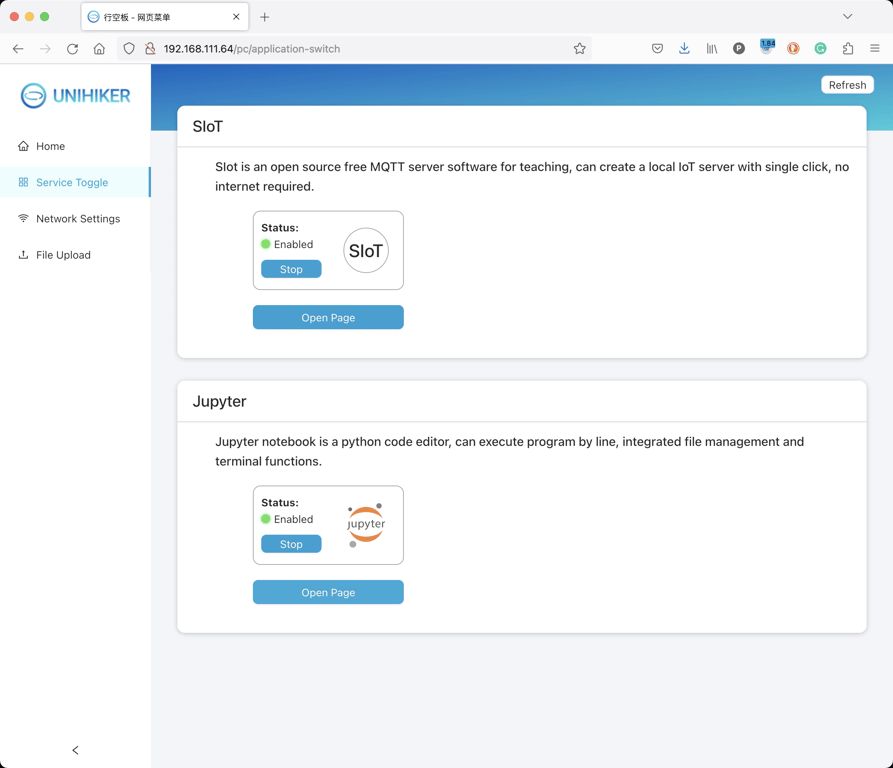The image size is (893, 768).
Task: Click the UNIHIKER logo
Action: (x=76, y=96)
